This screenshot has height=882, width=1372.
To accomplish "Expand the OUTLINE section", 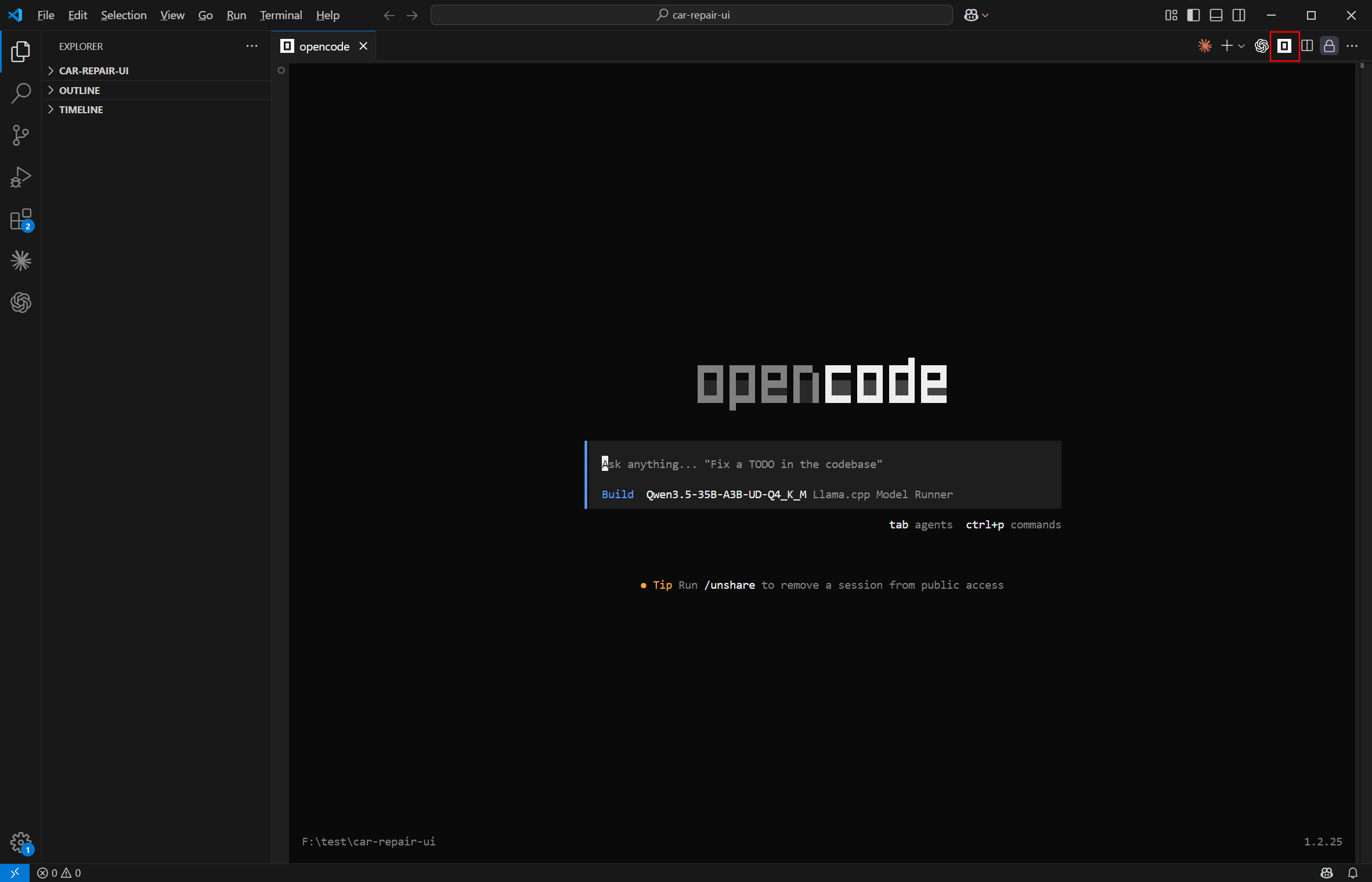I will [79, 90].
